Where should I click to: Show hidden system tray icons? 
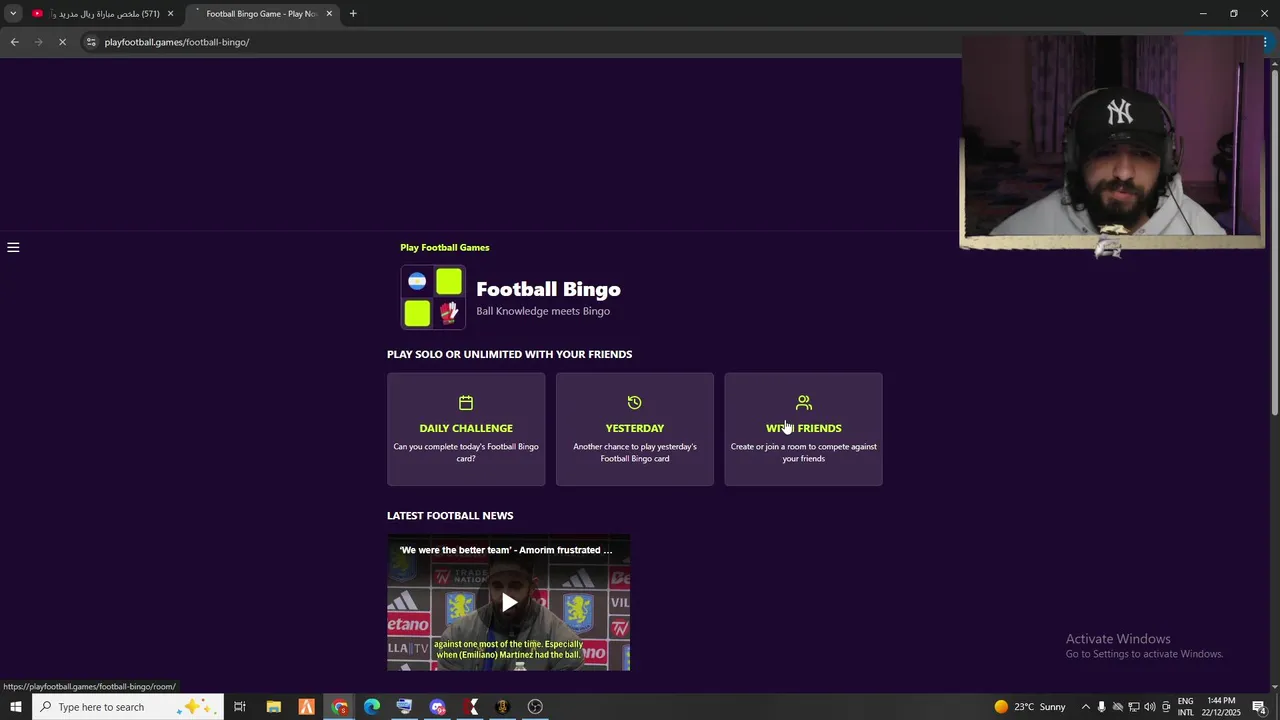1085,707
